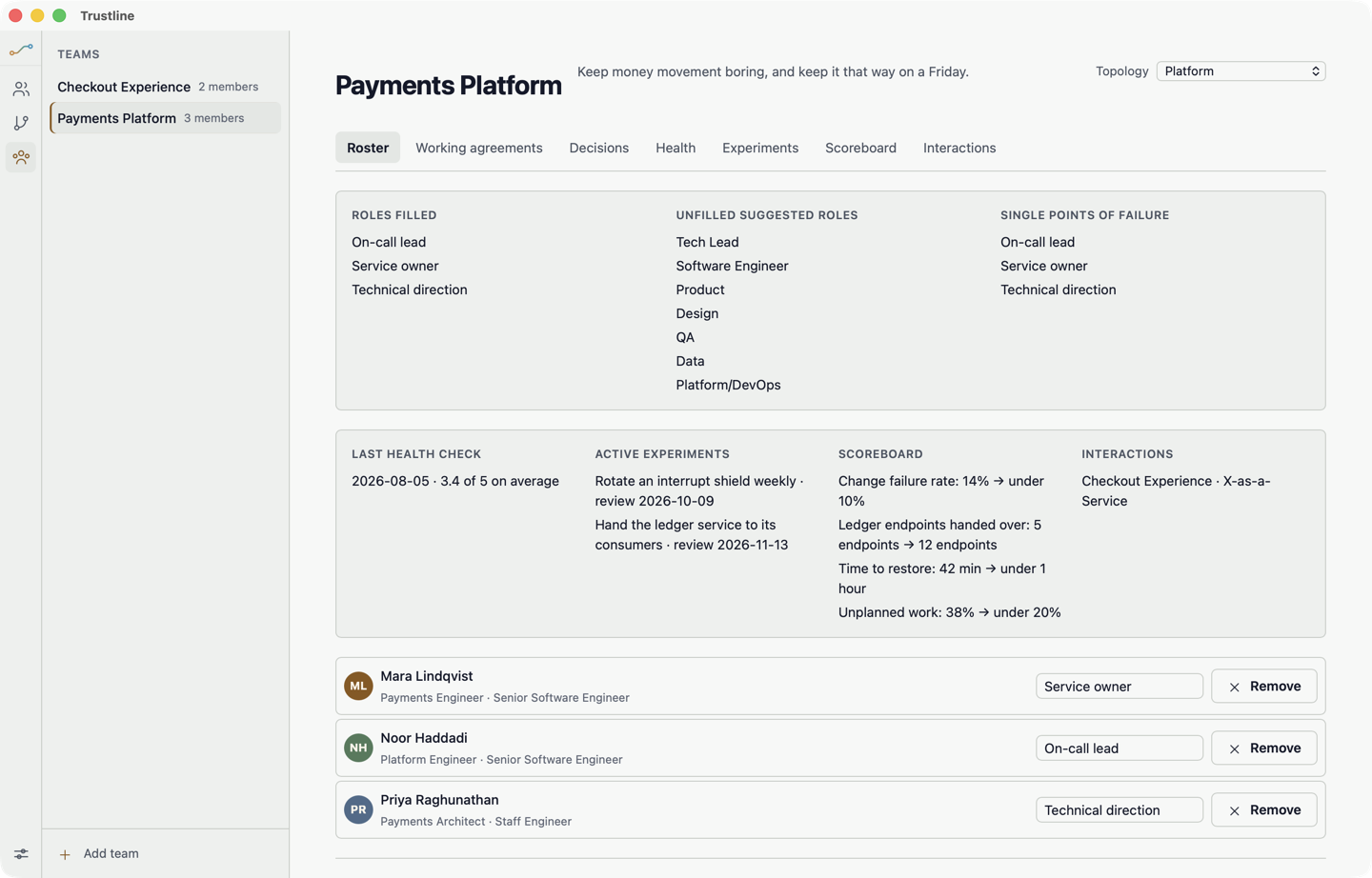Click the team tagline about money movement
The image size is (1372, 878).
[773, 71]
